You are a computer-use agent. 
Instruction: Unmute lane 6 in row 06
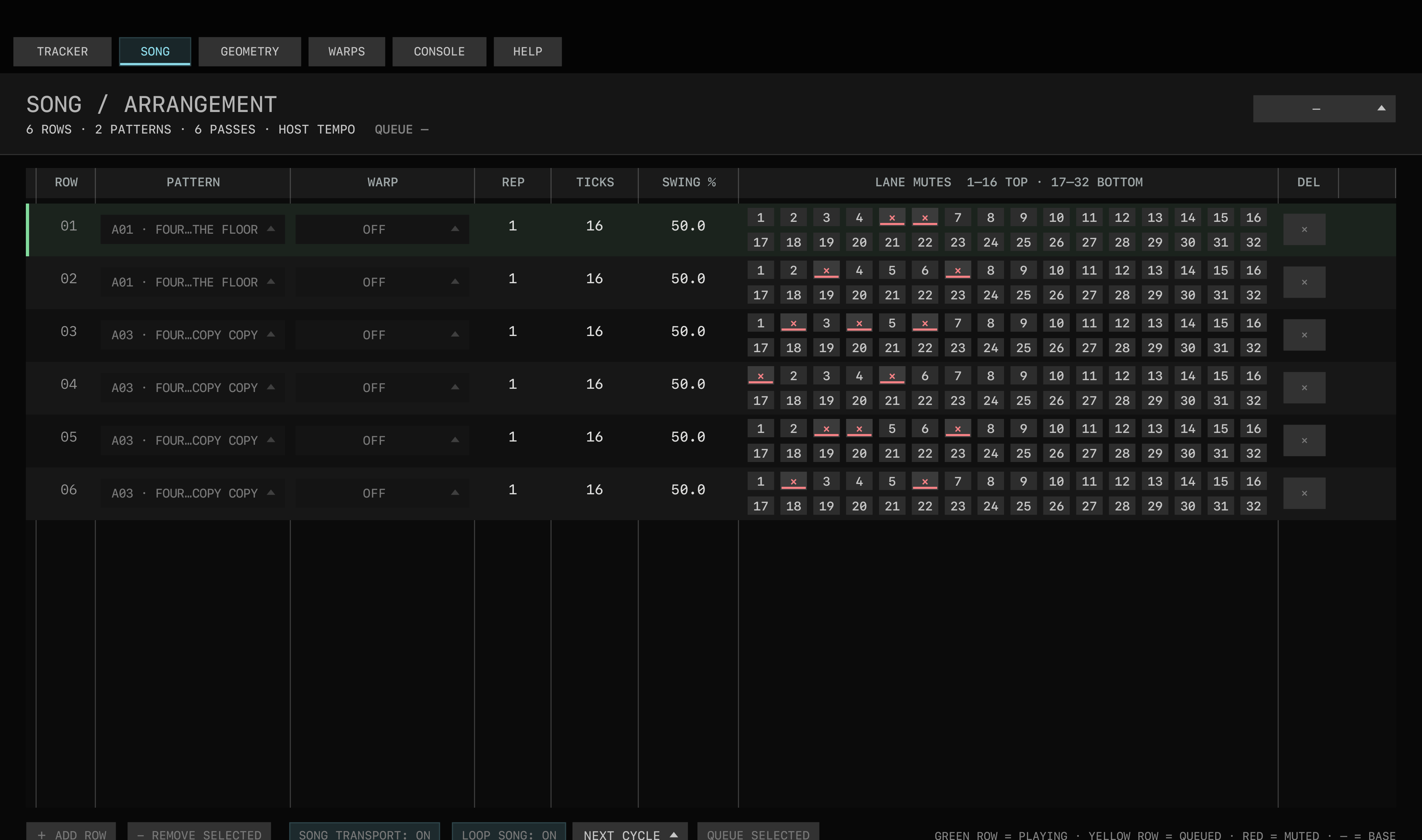pos(924,481)
